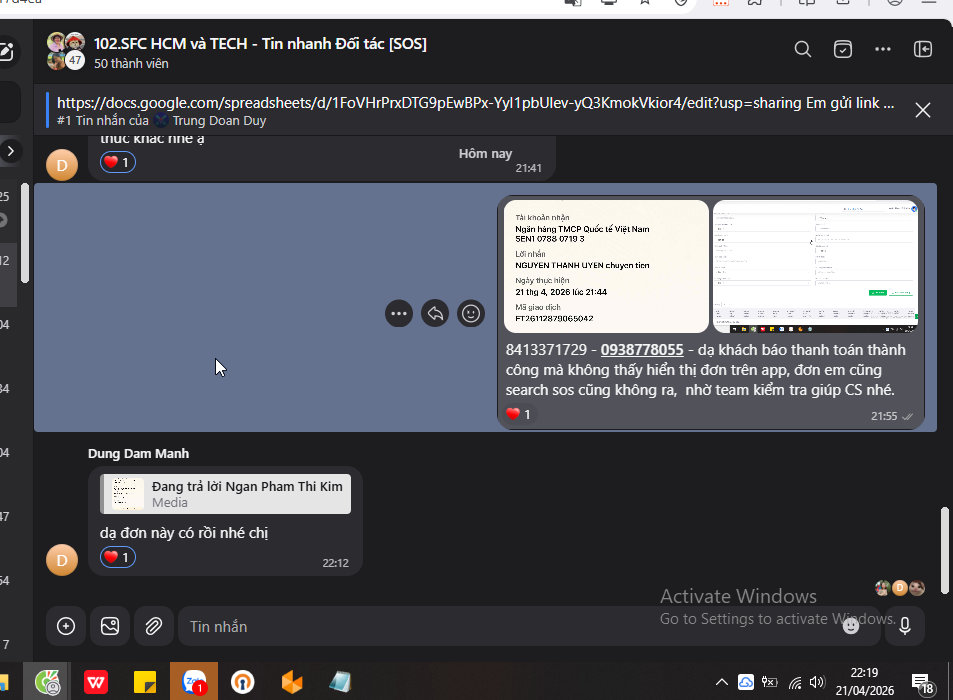This screenshot has width=953, height=700.
Task: Click the left conversation list scrollbar
Action: 25,233
